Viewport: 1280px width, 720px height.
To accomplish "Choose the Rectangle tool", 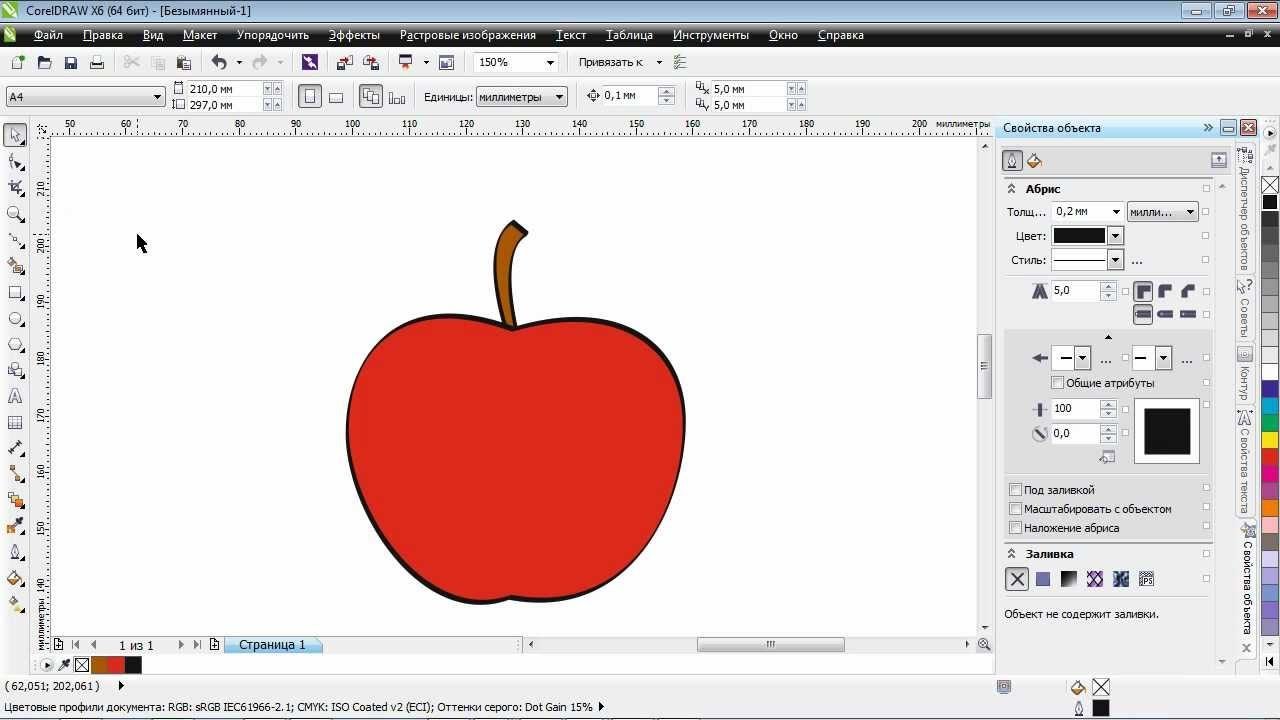I will point(15,293).
